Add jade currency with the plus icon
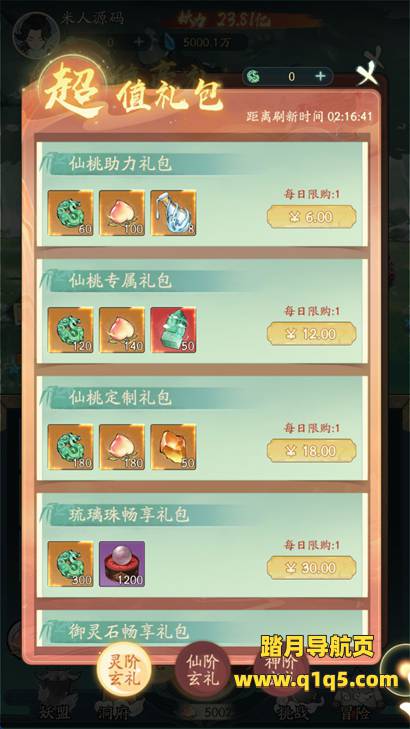 pyautogui.click(x=320, y=76)
